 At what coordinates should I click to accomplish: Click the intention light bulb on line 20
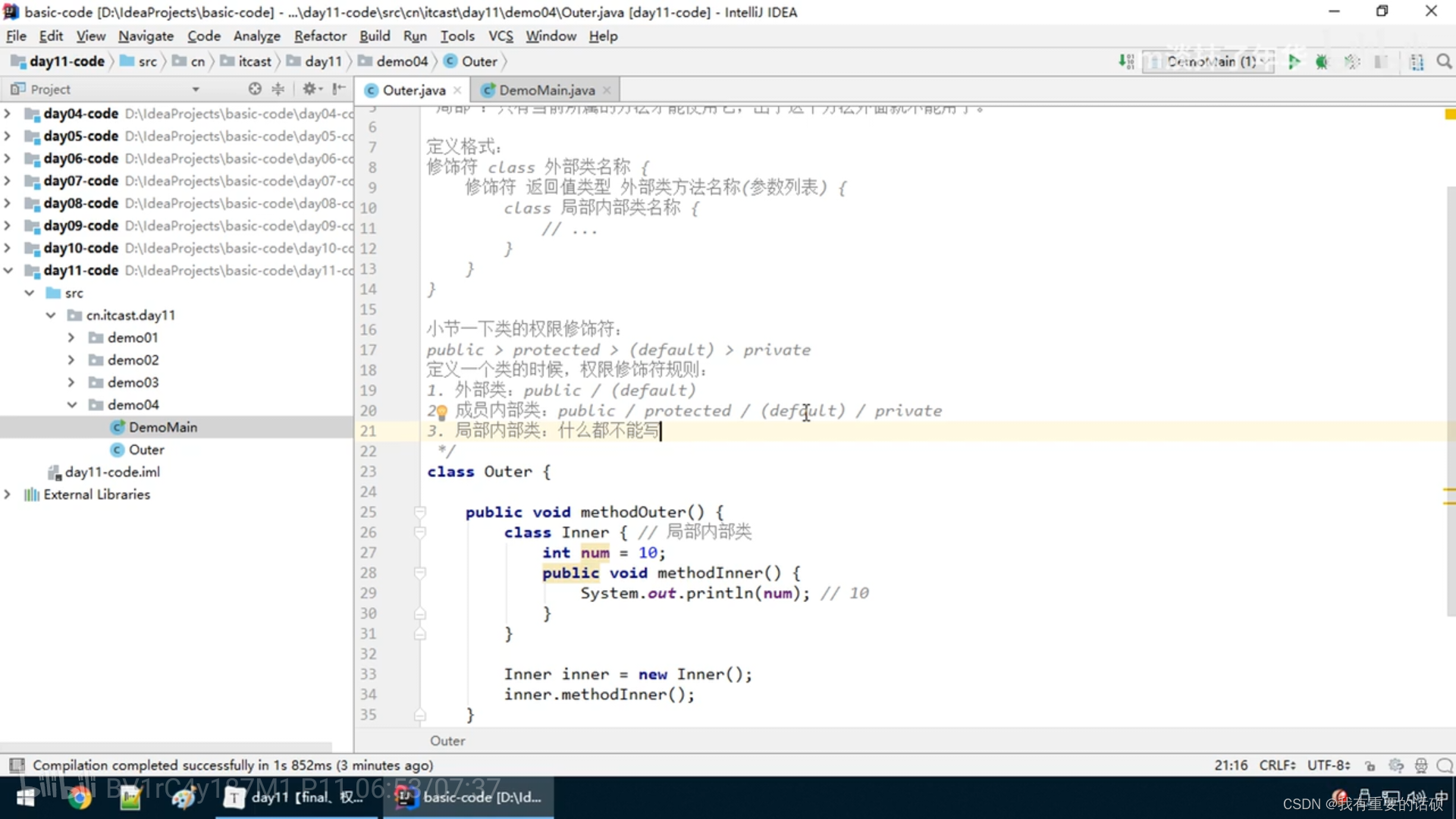[x=441, y=413]
